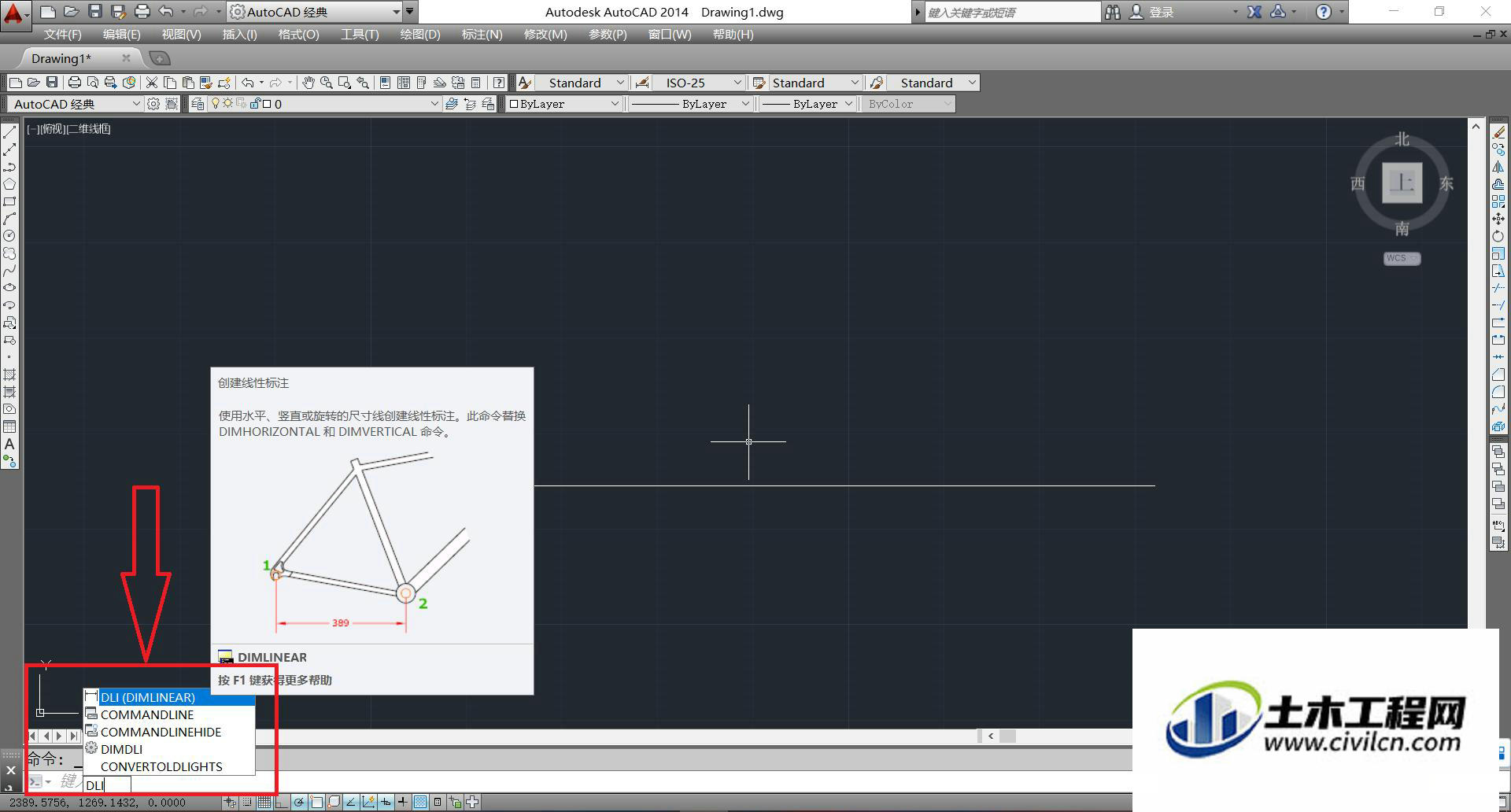
Task: Toggle Object Snap in status bar
Action: coord(316,803)
